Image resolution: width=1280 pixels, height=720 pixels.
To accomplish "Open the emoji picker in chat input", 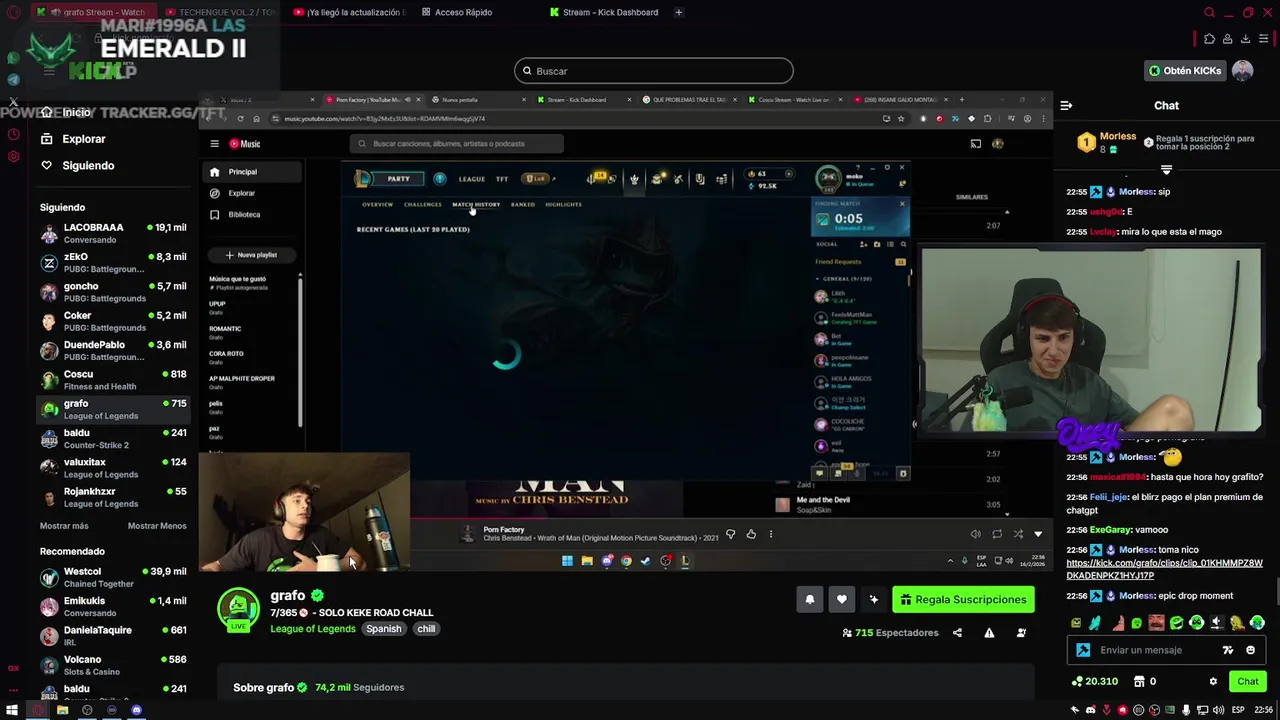I will tap(1250, 650).
